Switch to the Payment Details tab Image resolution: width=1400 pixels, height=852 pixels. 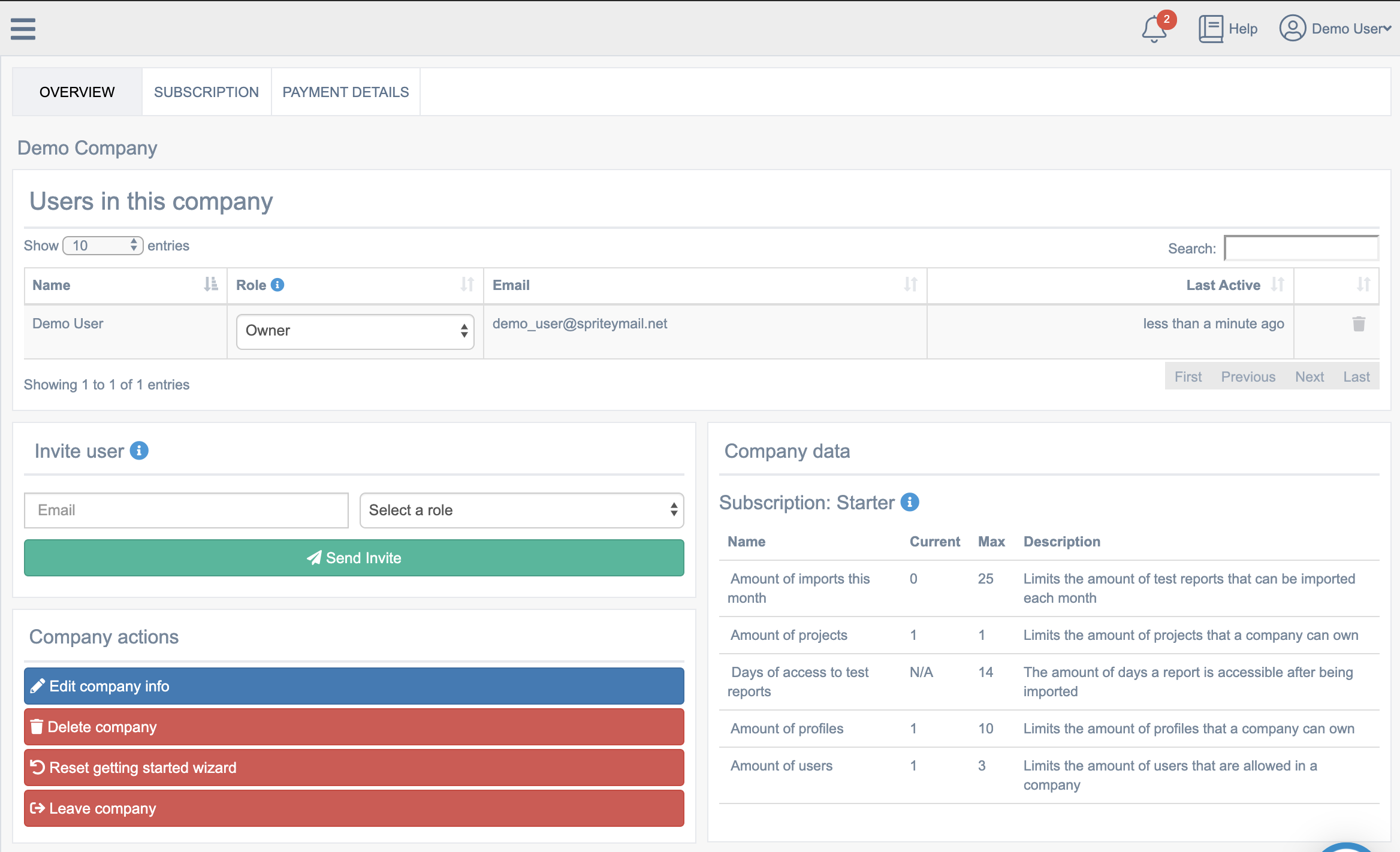pos(345,92)
